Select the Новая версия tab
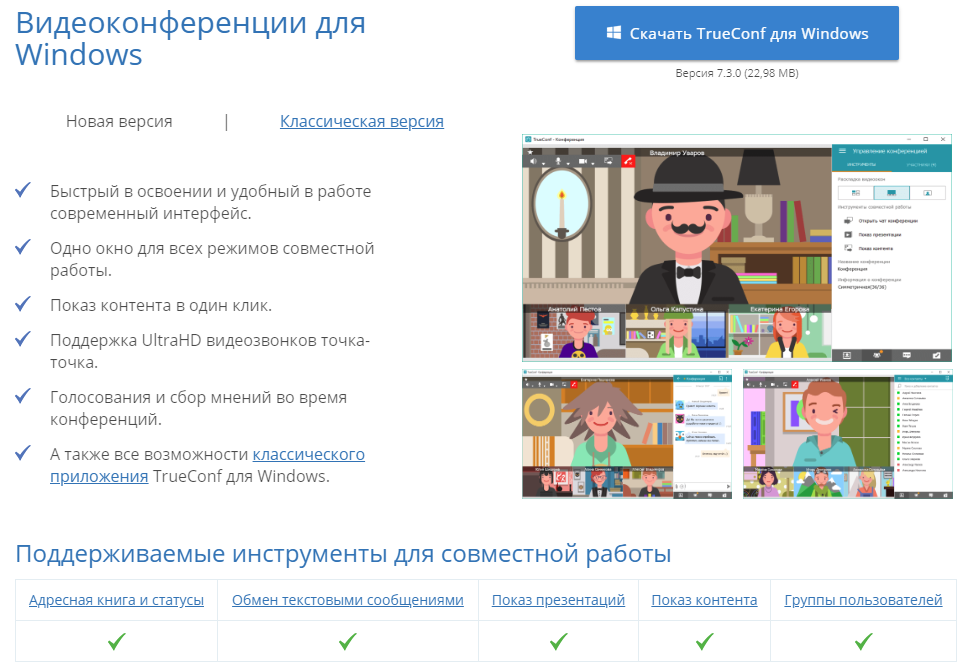This screenshot has height=671, width=959. pos(119,121)
